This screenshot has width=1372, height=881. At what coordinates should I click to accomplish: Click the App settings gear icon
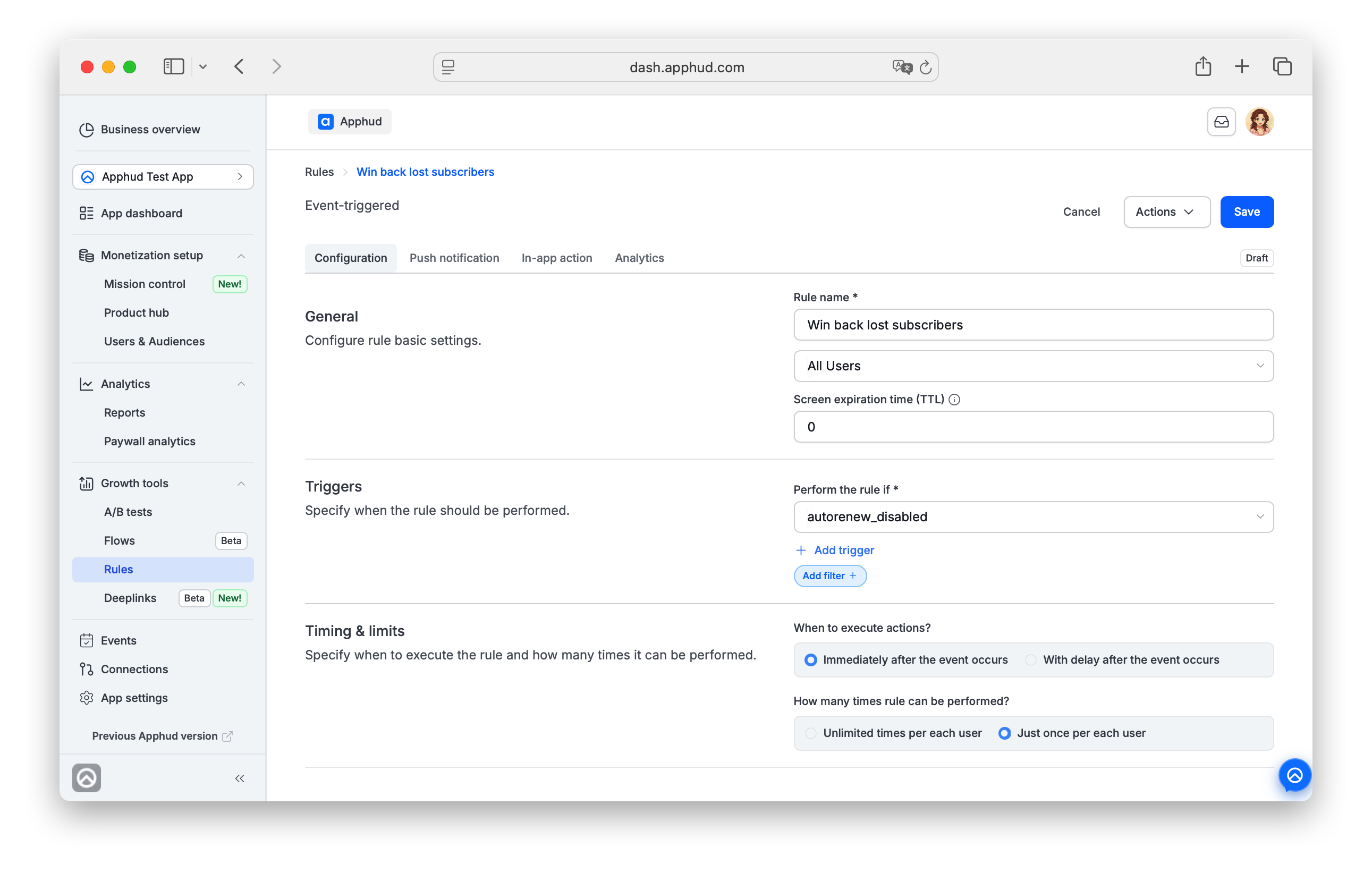coord(87,697)
